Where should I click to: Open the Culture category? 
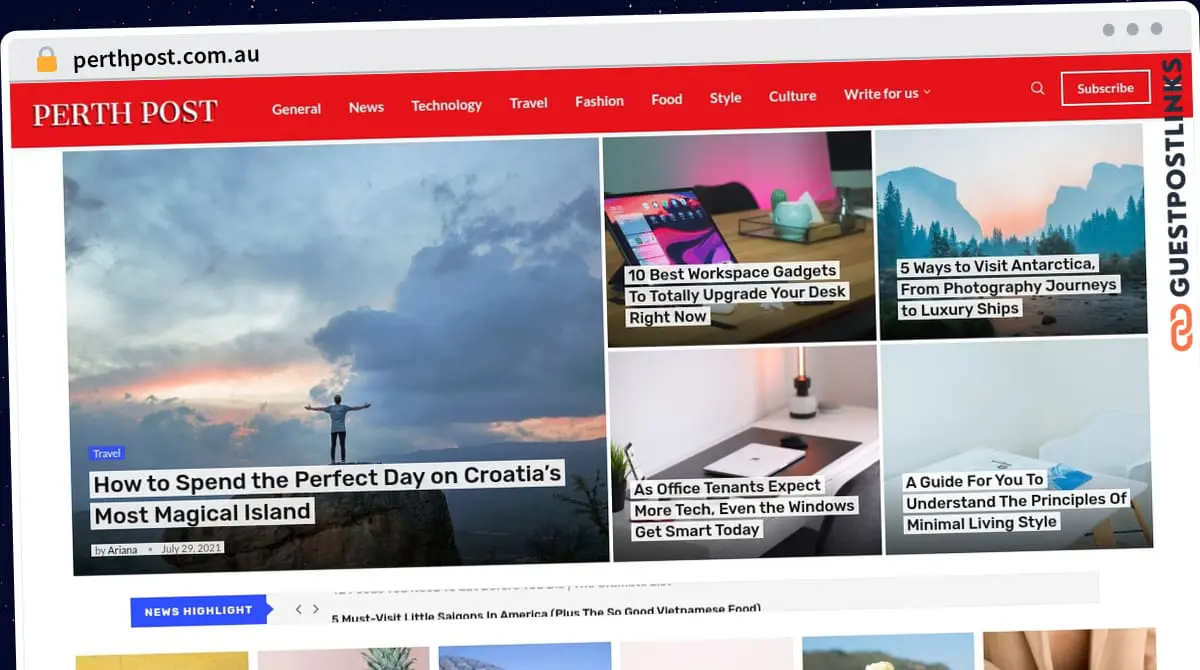pos(792,96)
